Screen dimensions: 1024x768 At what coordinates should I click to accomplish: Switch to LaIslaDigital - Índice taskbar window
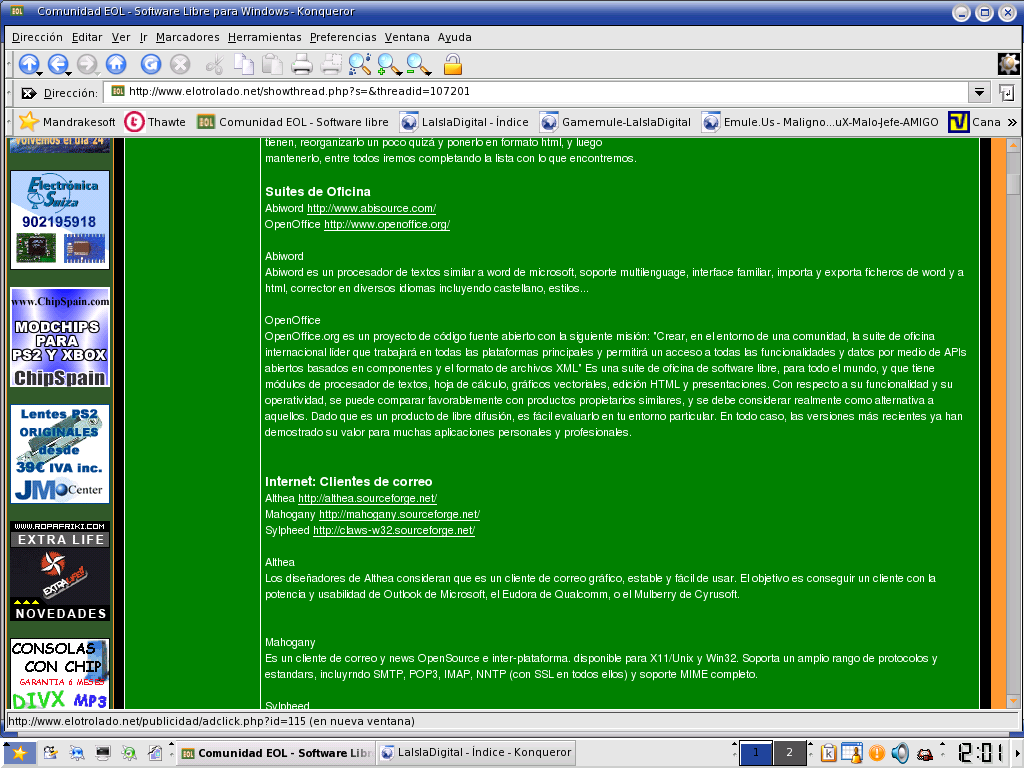pos(476,752)
